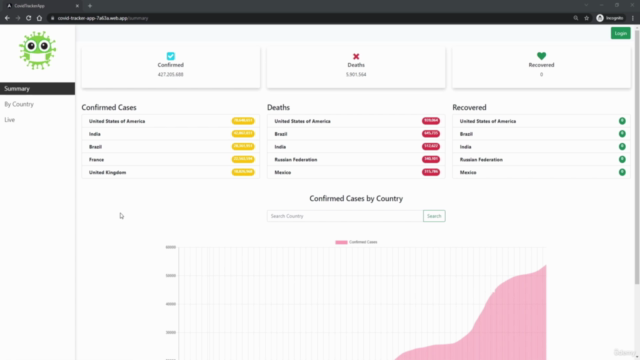
Task: Click confirmed count badge for Brazil
Action: [243, 146]
